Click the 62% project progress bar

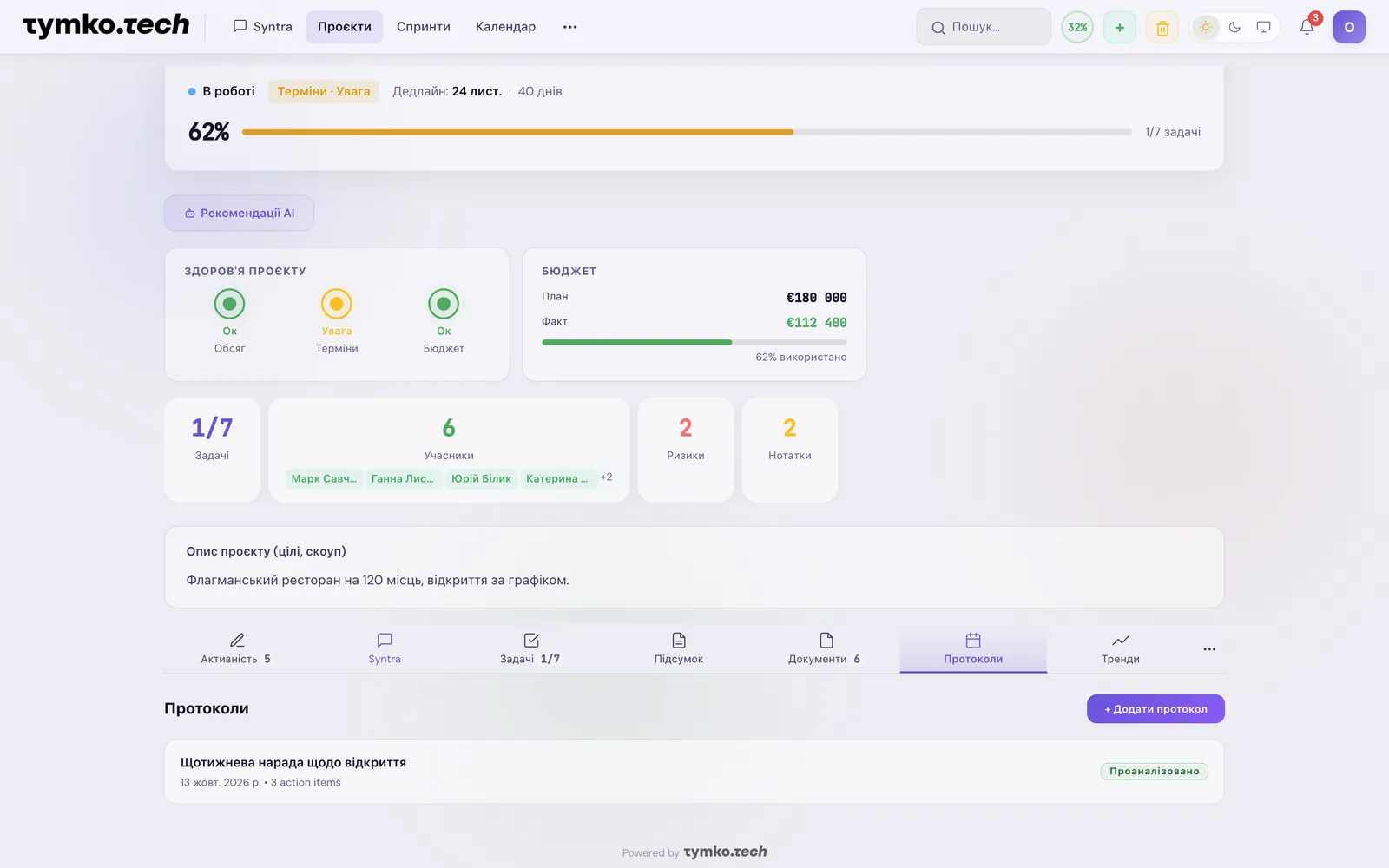[x=687, y=132]
